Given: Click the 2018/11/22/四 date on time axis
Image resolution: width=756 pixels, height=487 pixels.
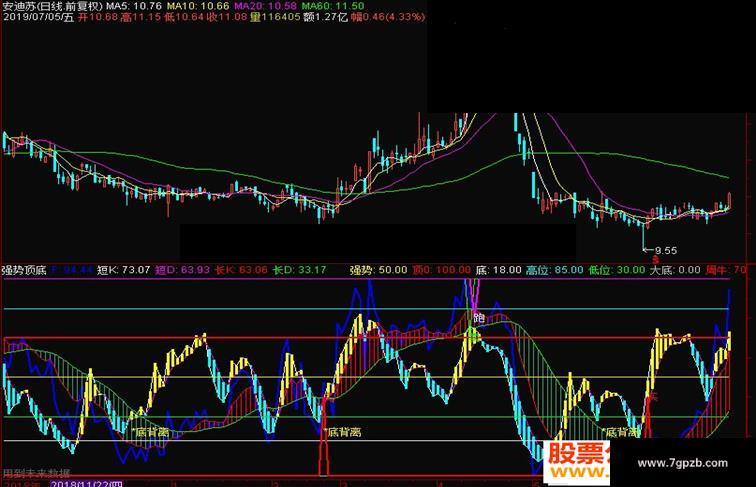Looking at the screenshot, I should [87, 484].
